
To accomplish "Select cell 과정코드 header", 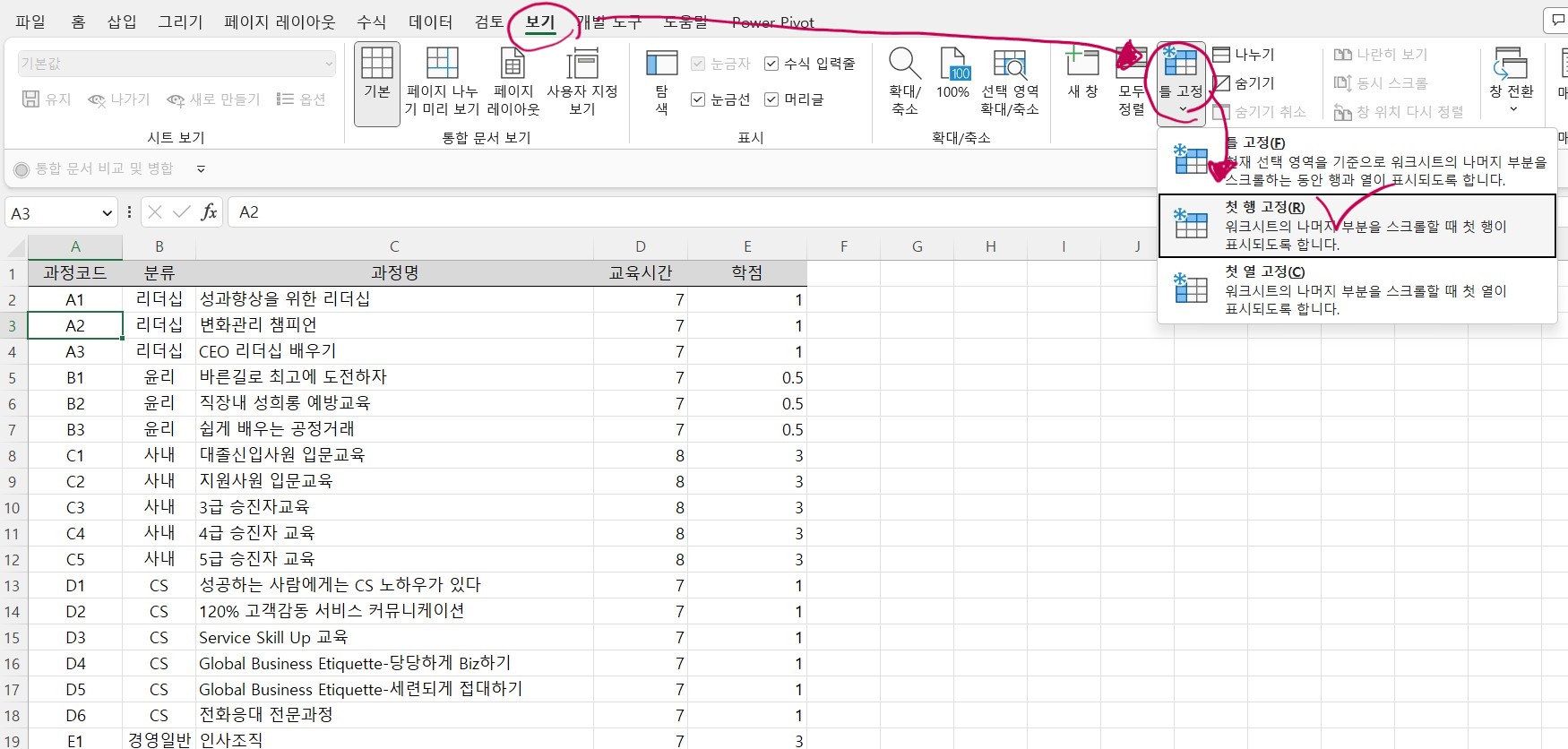I will click(x=75, y=273).
